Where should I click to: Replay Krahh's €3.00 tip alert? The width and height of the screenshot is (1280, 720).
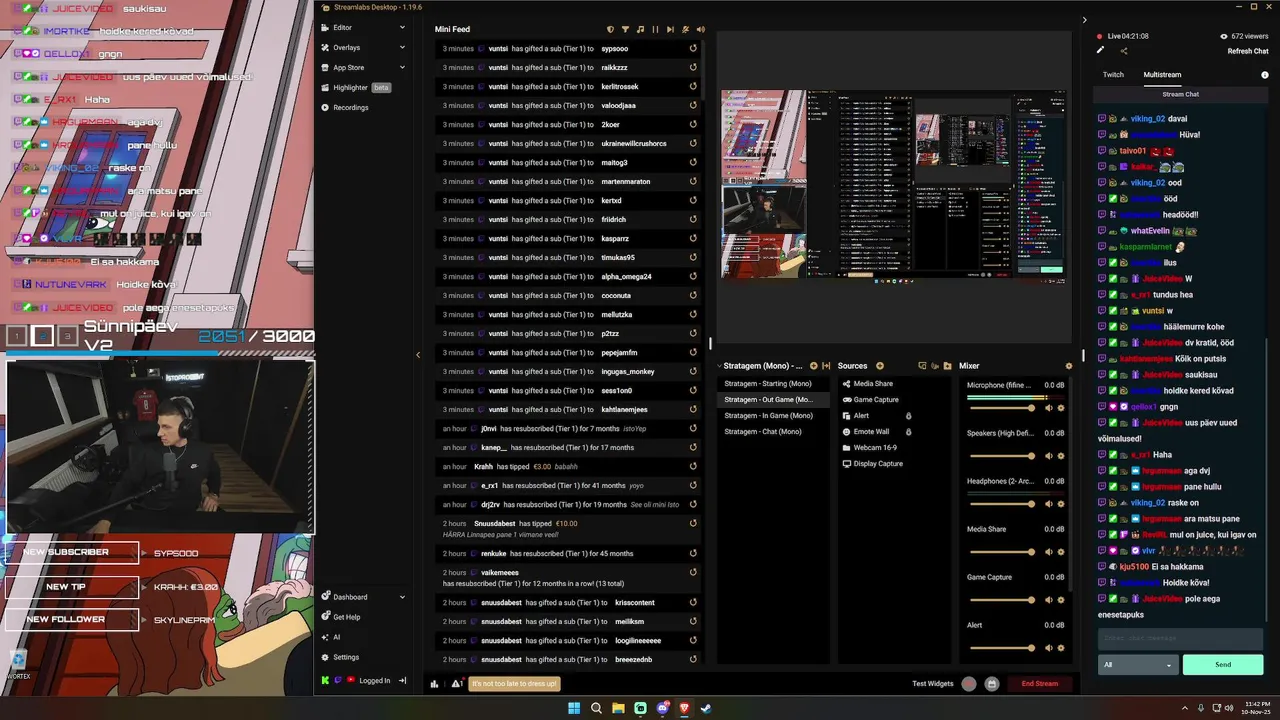[693, 466]
